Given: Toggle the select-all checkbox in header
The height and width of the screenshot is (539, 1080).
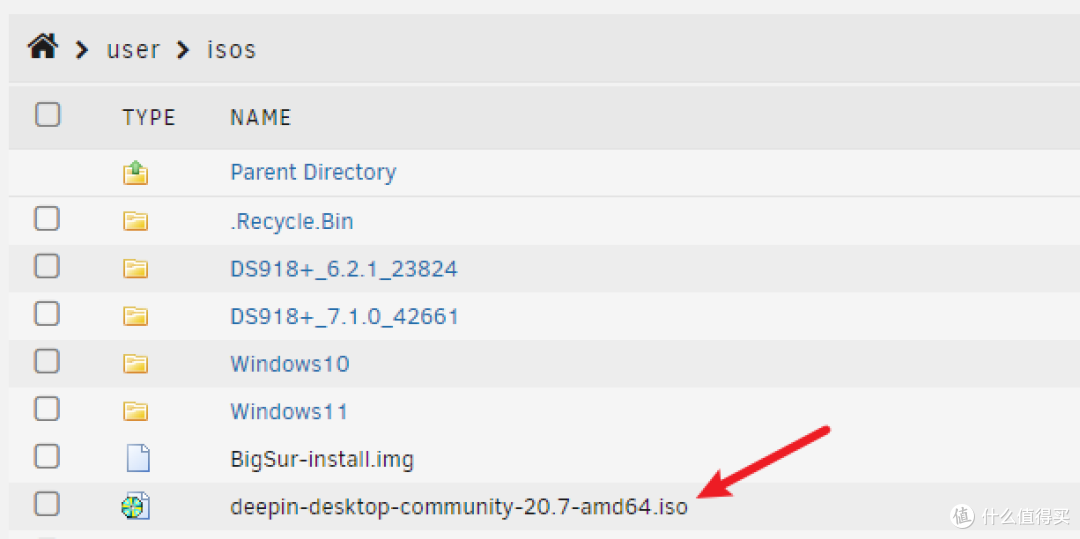Looking at the screenshot, I should [x=48, y=115].
